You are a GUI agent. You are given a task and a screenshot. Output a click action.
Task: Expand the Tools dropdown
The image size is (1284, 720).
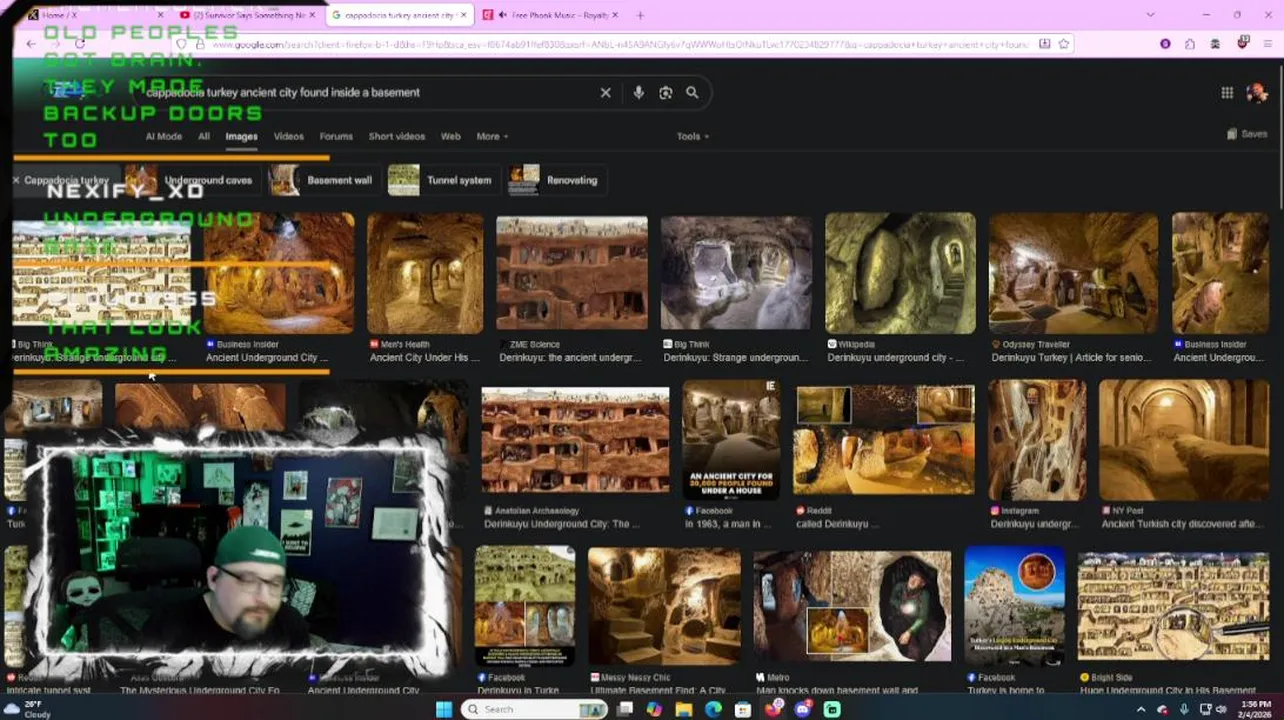693,136
